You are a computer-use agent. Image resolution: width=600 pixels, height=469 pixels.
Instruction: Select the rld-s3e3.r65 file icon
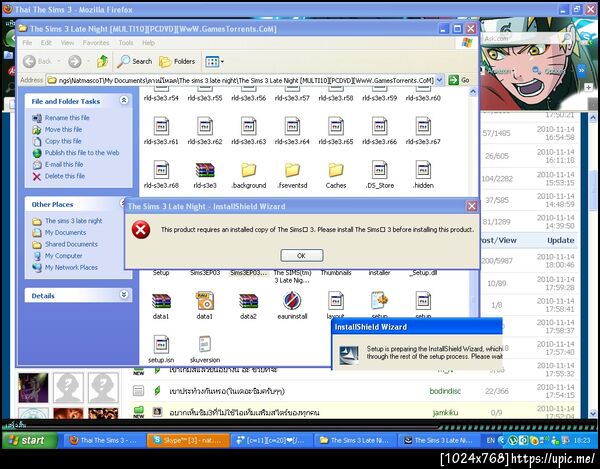pos(336,126)
